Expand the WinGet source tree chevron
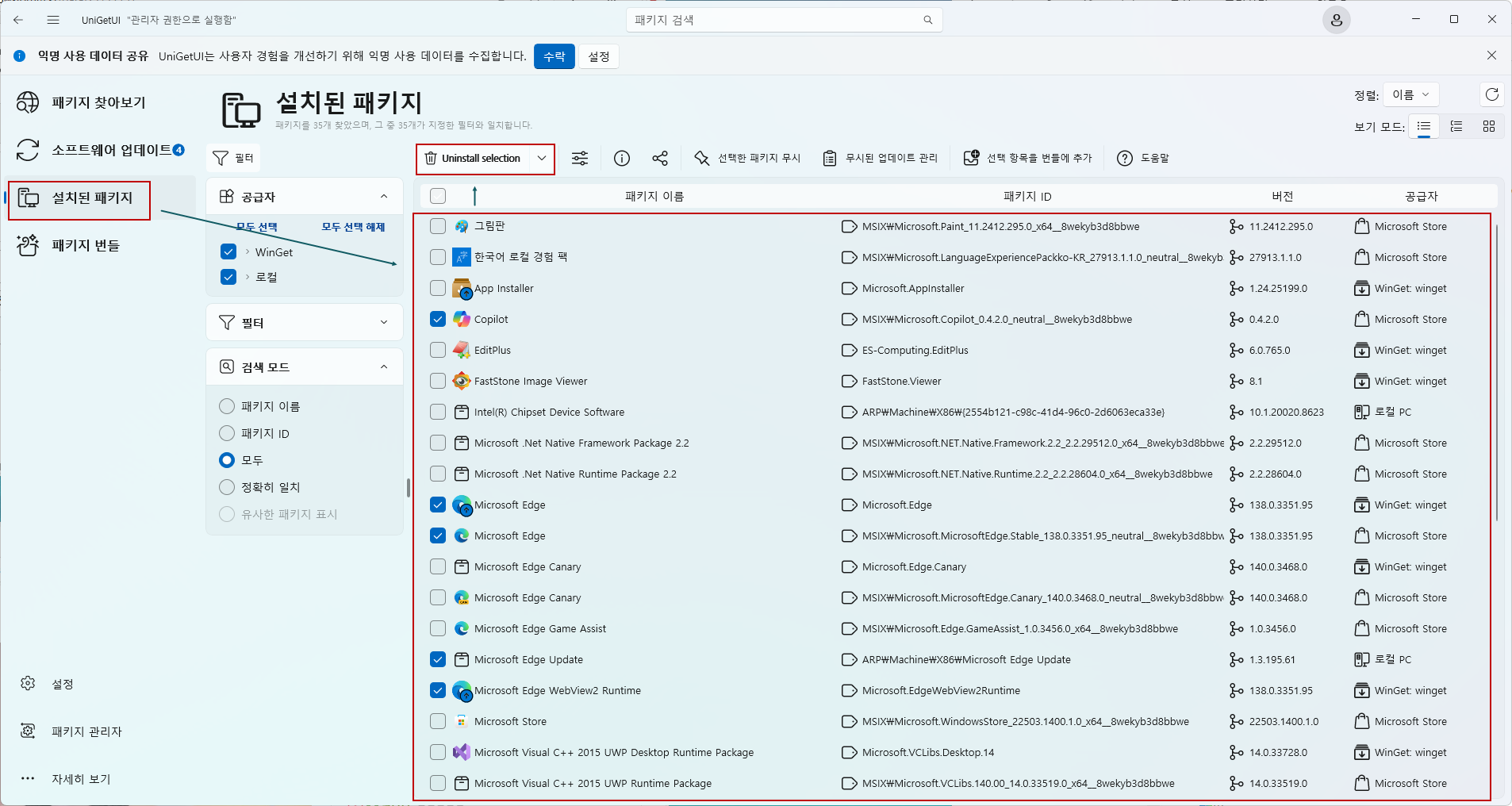This screenshot has width=1512, height=806. (x=248, y=251)
